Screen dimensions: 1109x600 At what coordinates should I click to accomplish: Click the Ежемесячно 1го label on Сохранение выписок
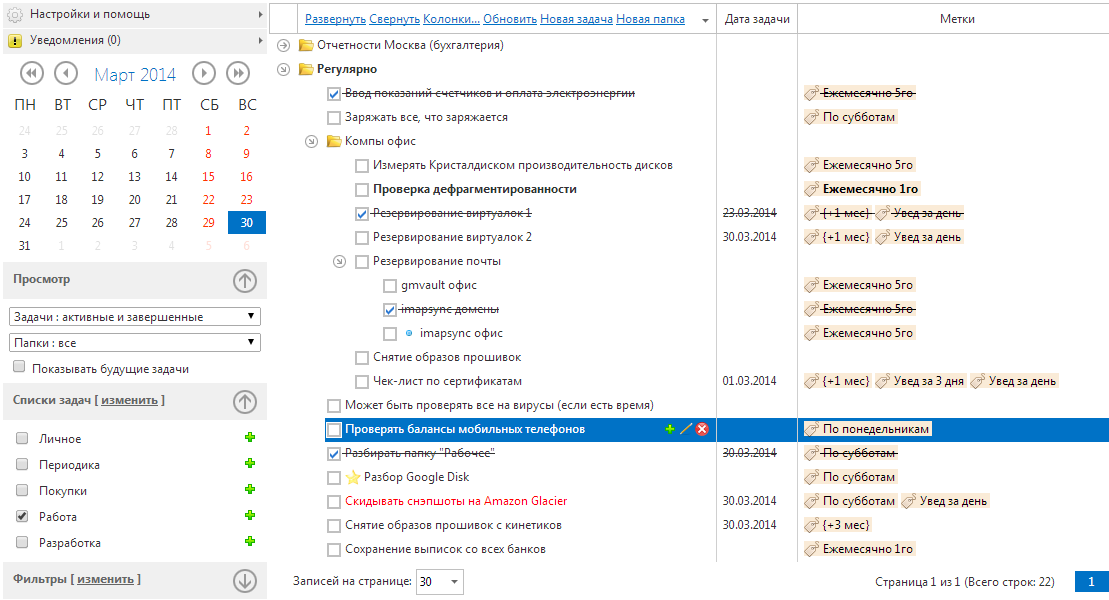[x=868, y=549]
